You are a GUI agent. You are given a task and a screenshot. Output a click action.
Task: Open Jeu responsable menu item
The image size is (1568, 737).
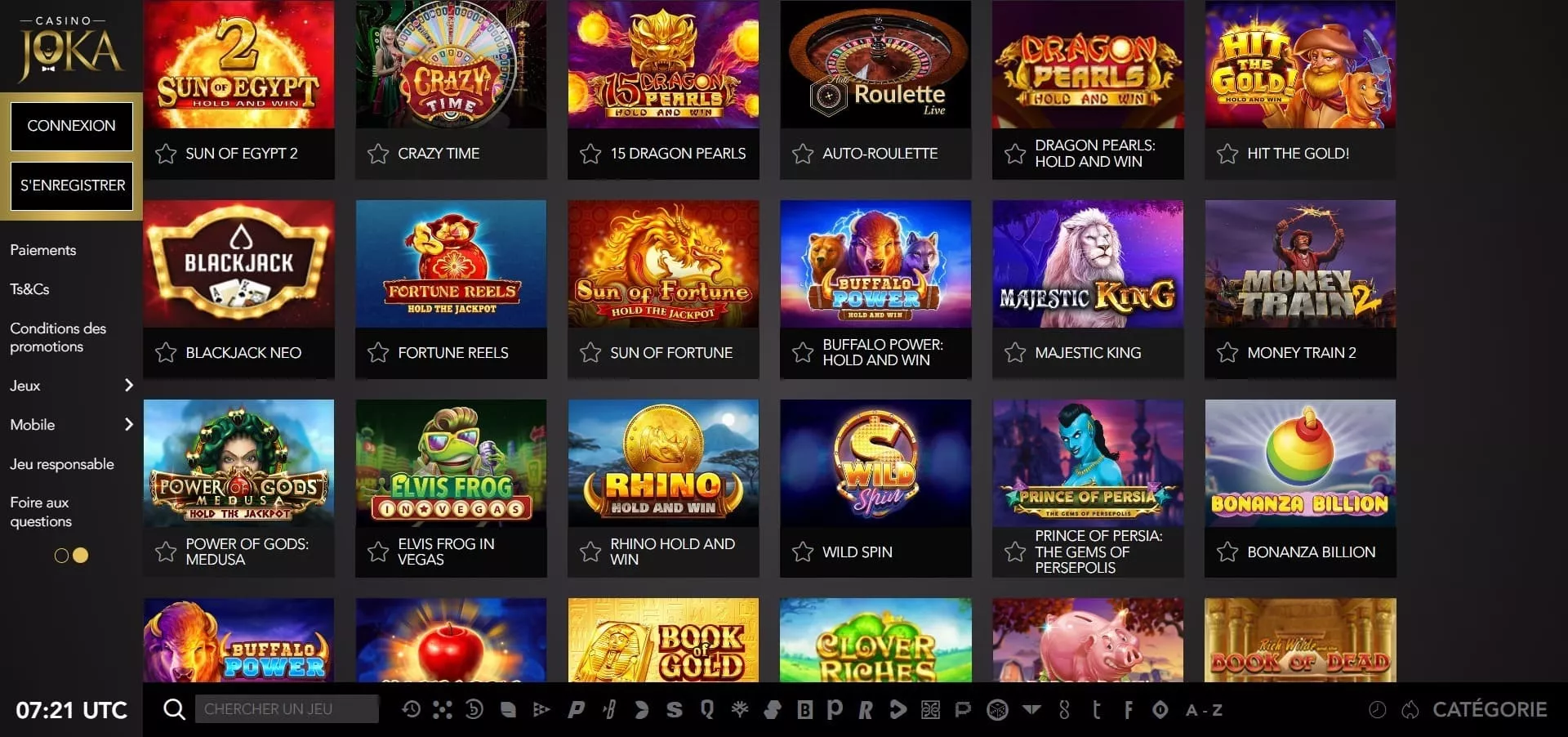(62, 464)
